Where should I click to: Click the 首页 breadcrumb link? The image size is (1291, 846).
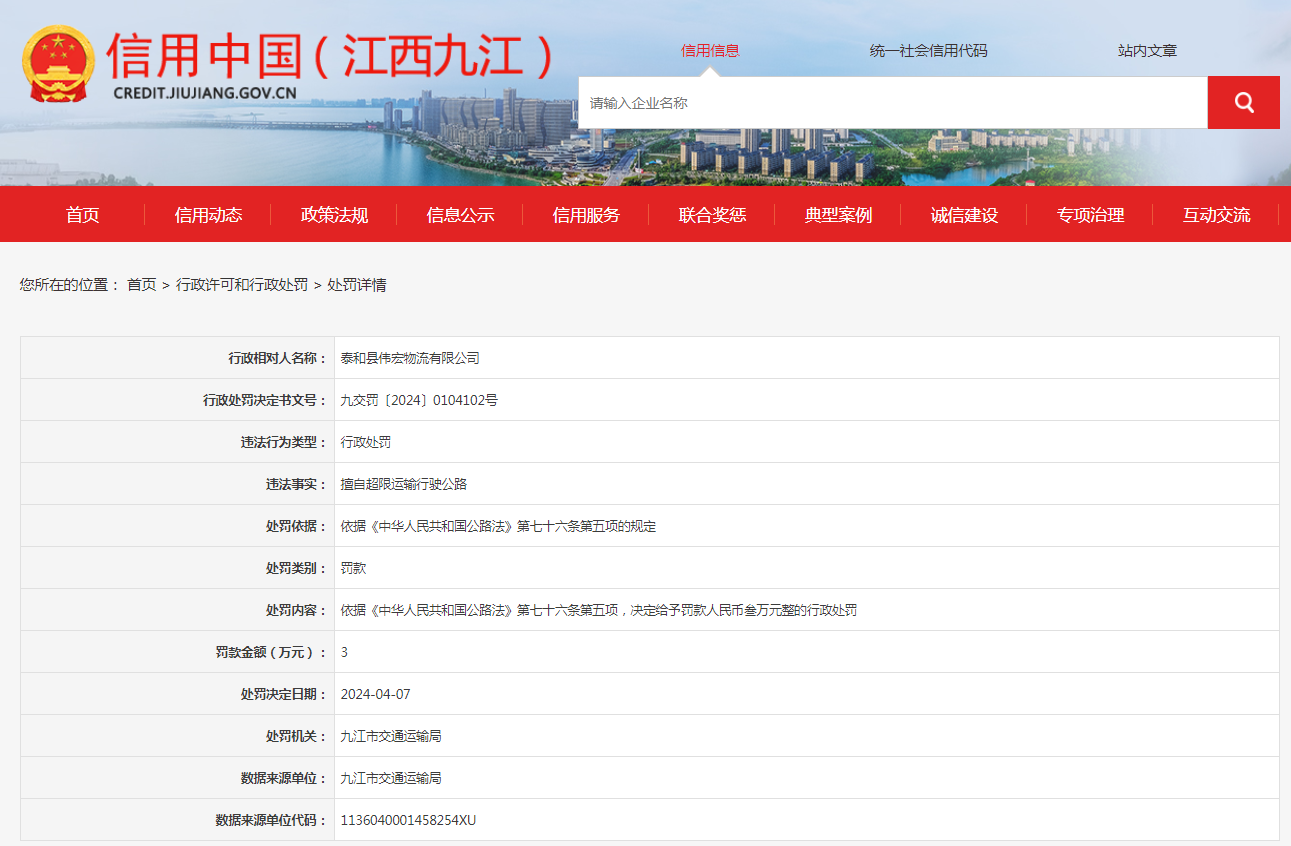point(141,285)
